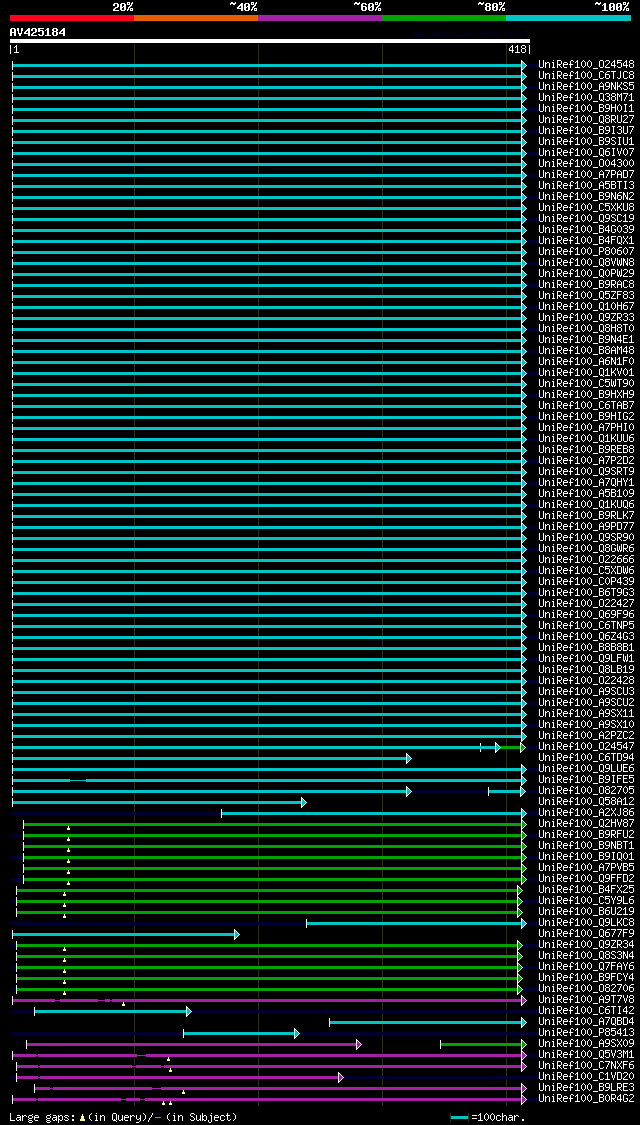The height and width of the screenshot is (1125, 640).
Task: Open hit UniRef100_C6TAB7
Action: [586, 405]
